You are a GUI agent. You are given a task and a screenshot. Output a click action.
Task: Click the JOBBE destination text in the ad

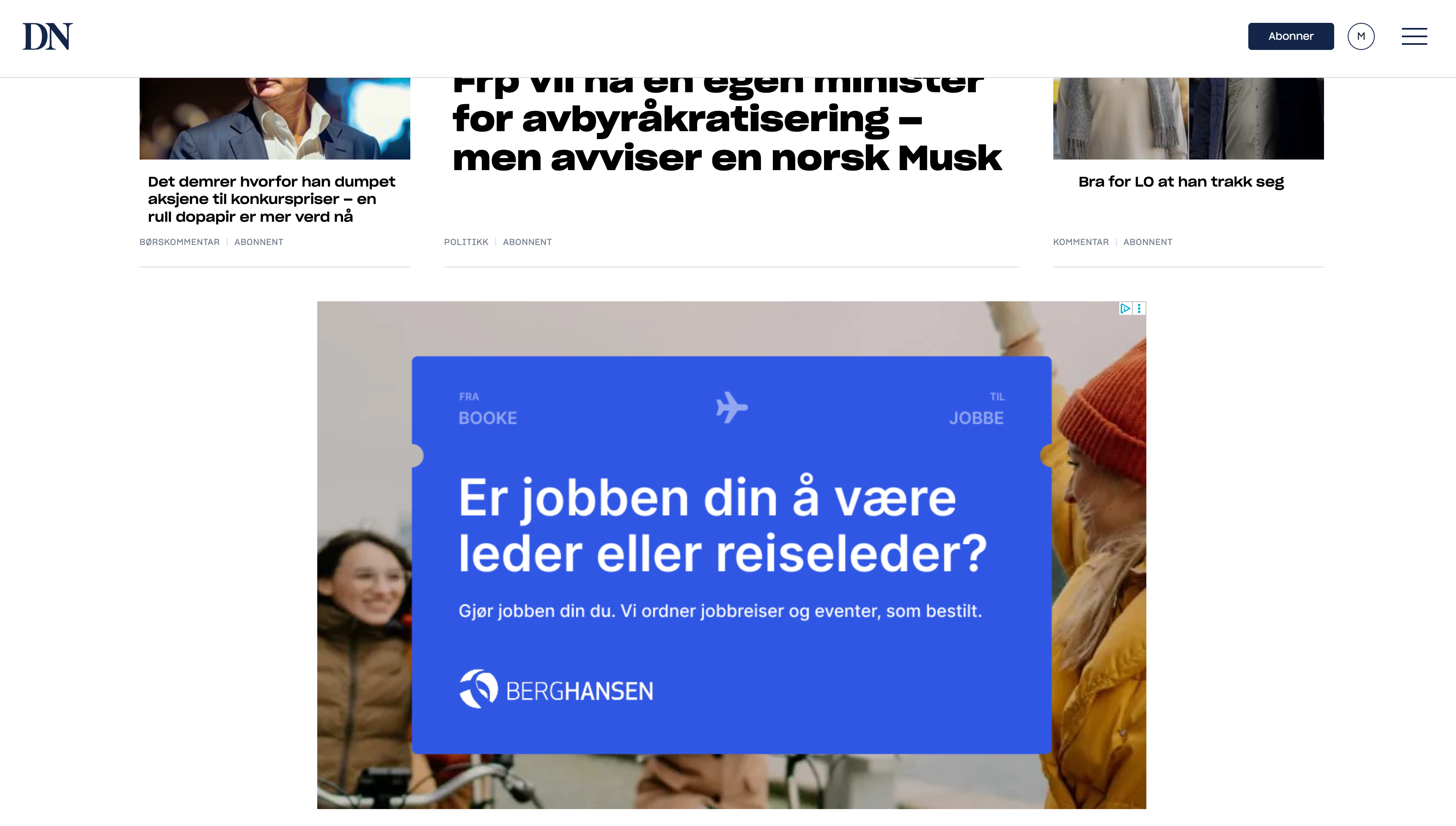coord(976,418)
